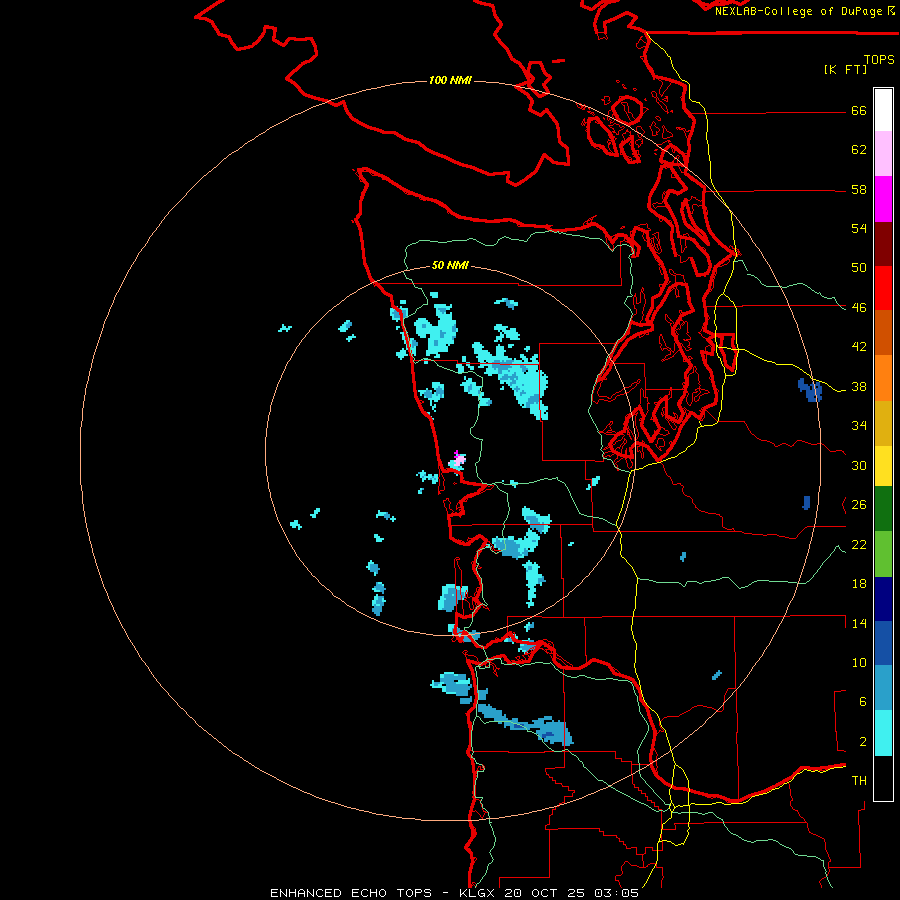Click the dark orange legend swatch near 42

click(883, 332)
